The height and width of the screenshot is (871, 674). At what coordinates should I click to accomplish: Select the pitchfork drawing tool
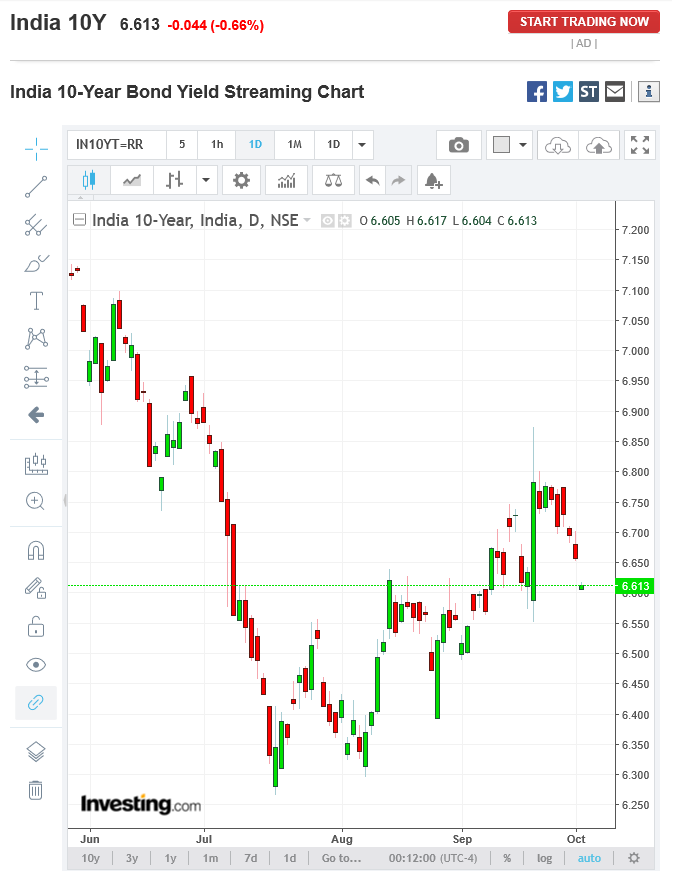click(36, 225)
